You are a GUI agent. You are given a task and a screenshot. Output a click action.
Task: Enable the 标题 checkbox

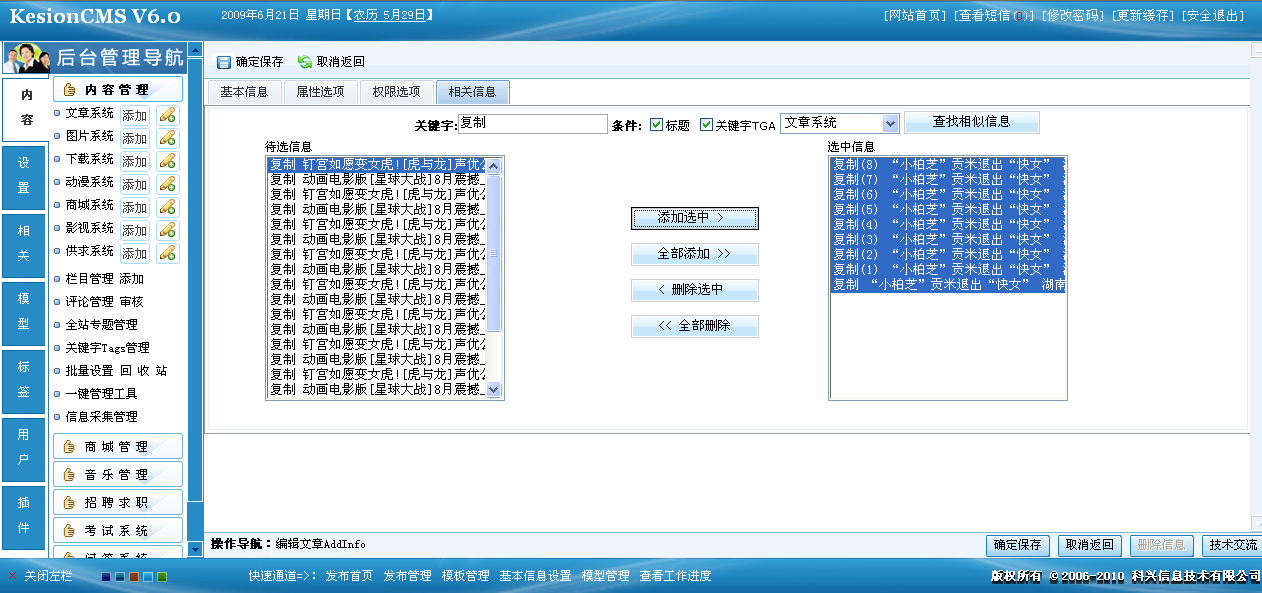[655, 122]
